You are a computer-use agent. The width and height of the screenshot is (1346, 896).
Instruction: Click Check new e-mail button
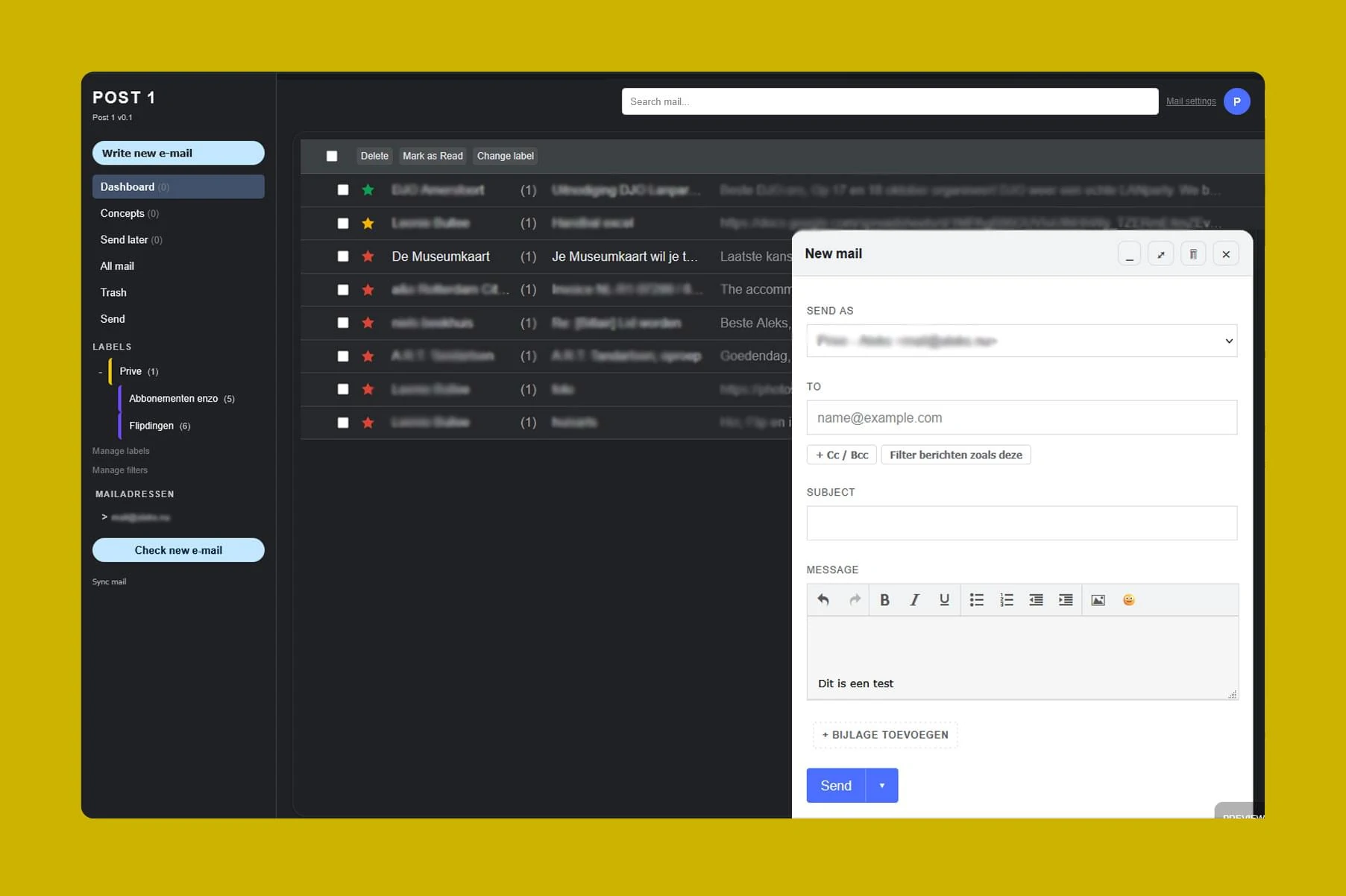178,550
